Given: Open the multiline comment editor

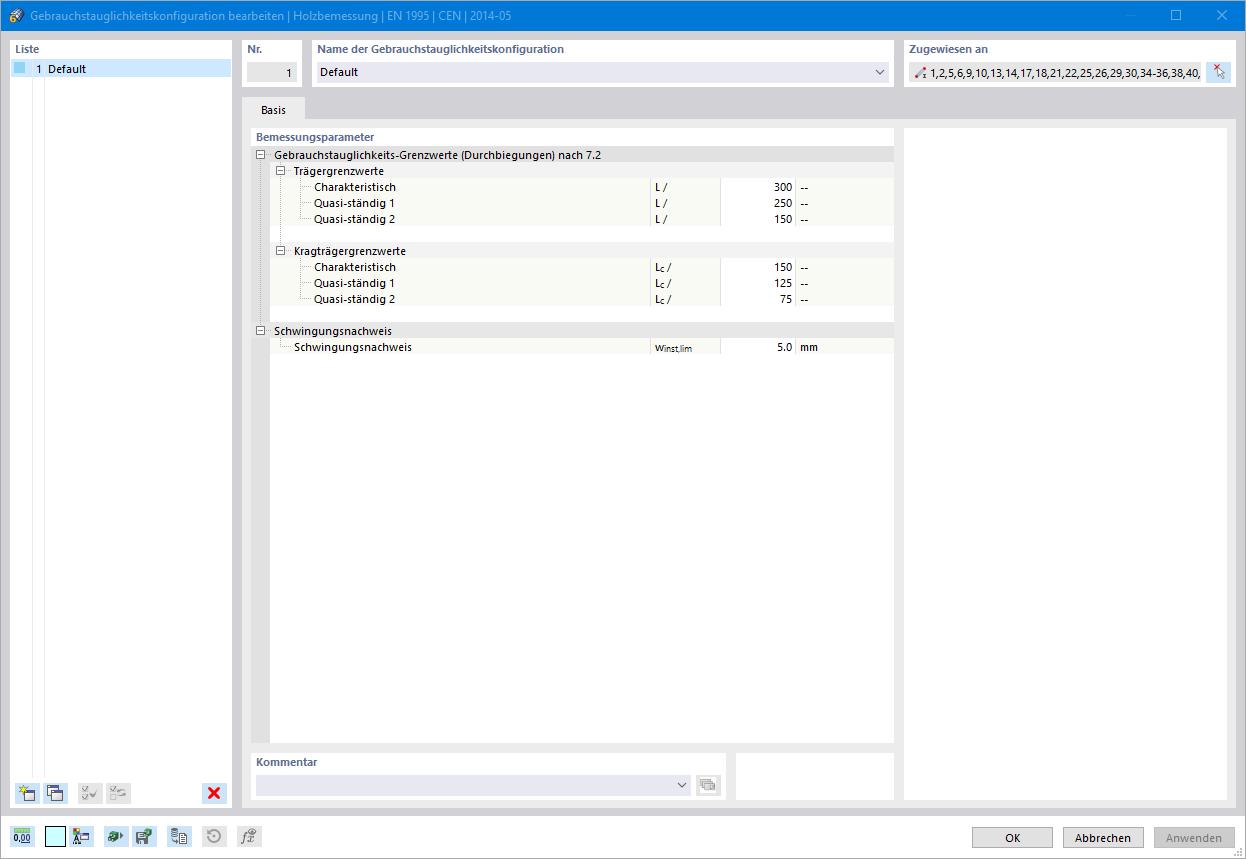Looking at the screenshot, I should pyautogui.click(x=708, y=785).
